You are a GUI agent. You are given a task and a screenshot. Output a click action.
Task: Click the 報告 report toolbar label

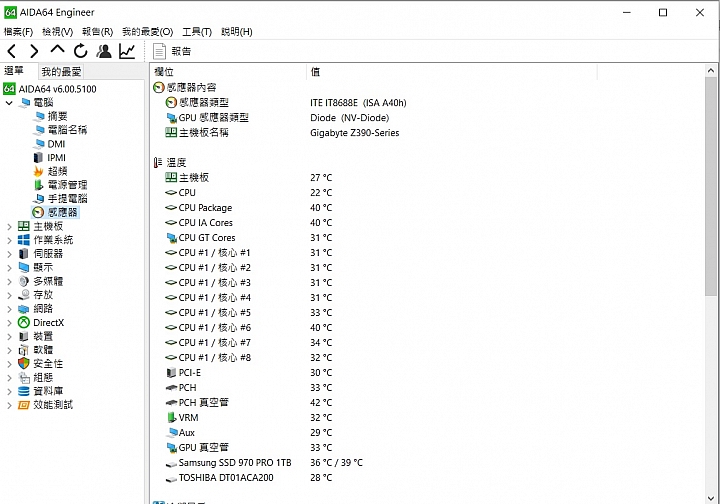(181, 51)
